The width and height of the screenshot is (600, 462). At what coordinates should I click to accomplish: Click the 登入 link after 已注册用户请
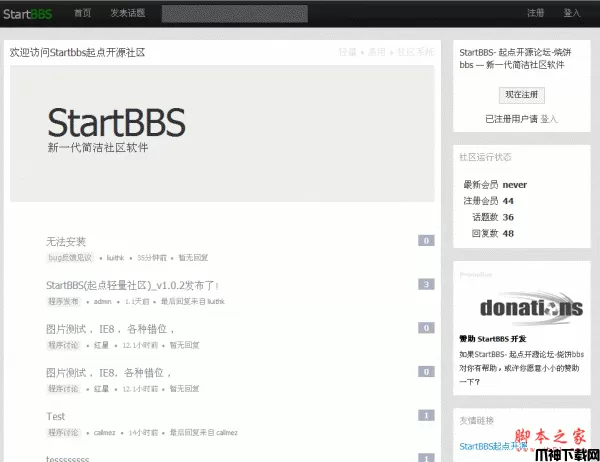pyautogui.click(x=549, y=119)
